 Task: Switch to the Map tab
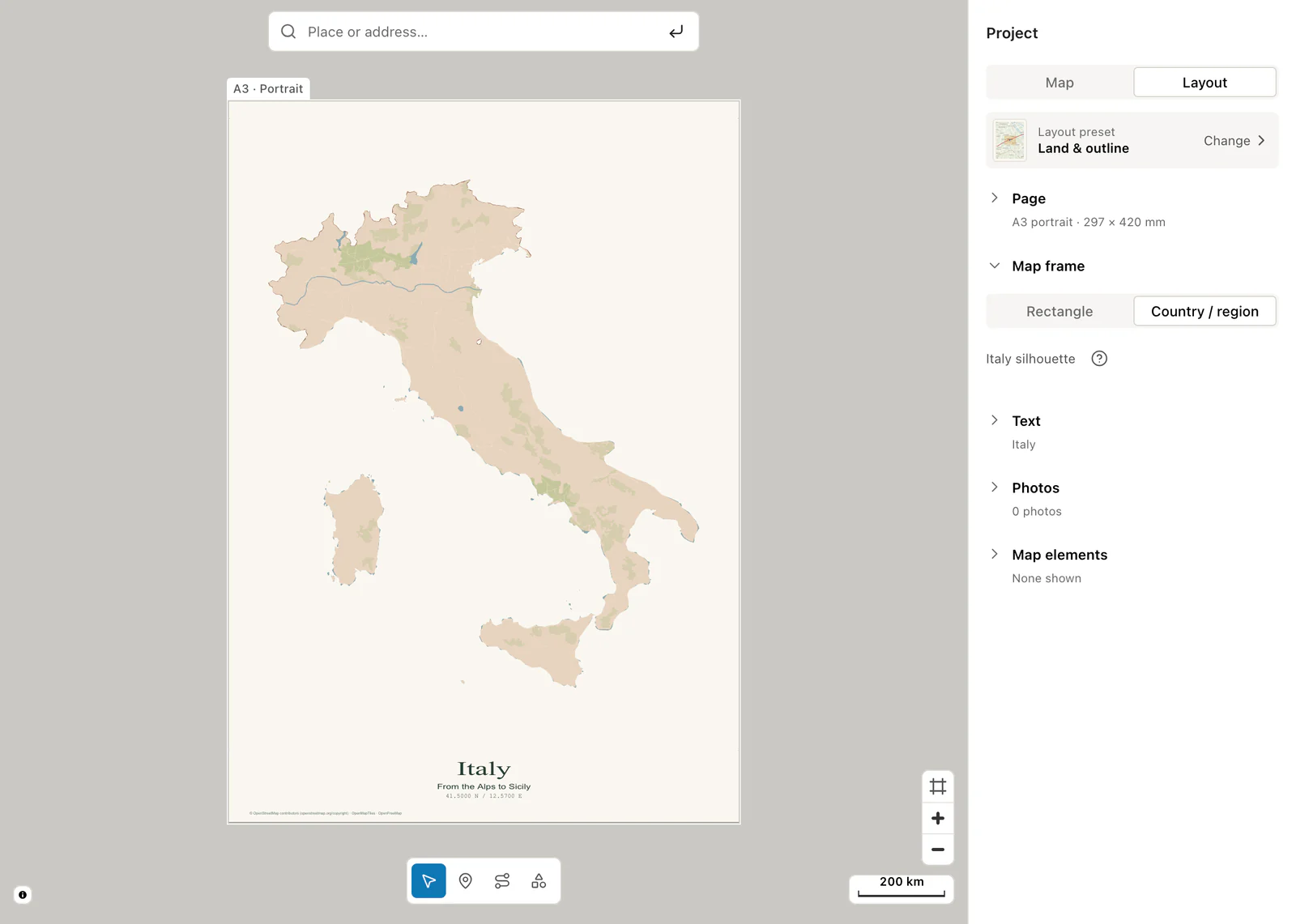pos(1059,83)
